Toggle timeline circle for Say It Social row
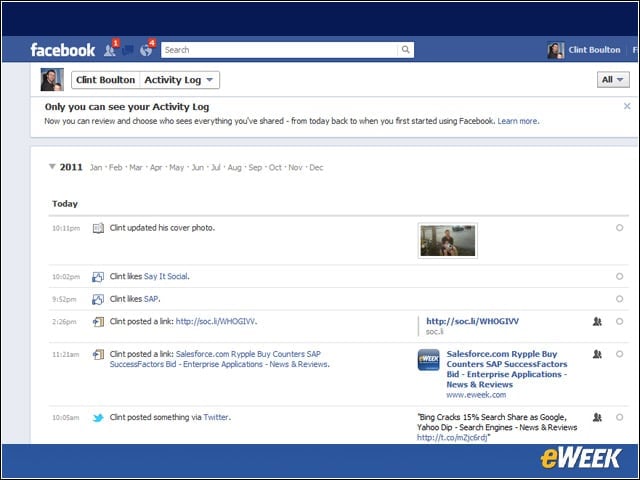The height and width of the screenshot is (480, 640). click(x=620, y=276)
